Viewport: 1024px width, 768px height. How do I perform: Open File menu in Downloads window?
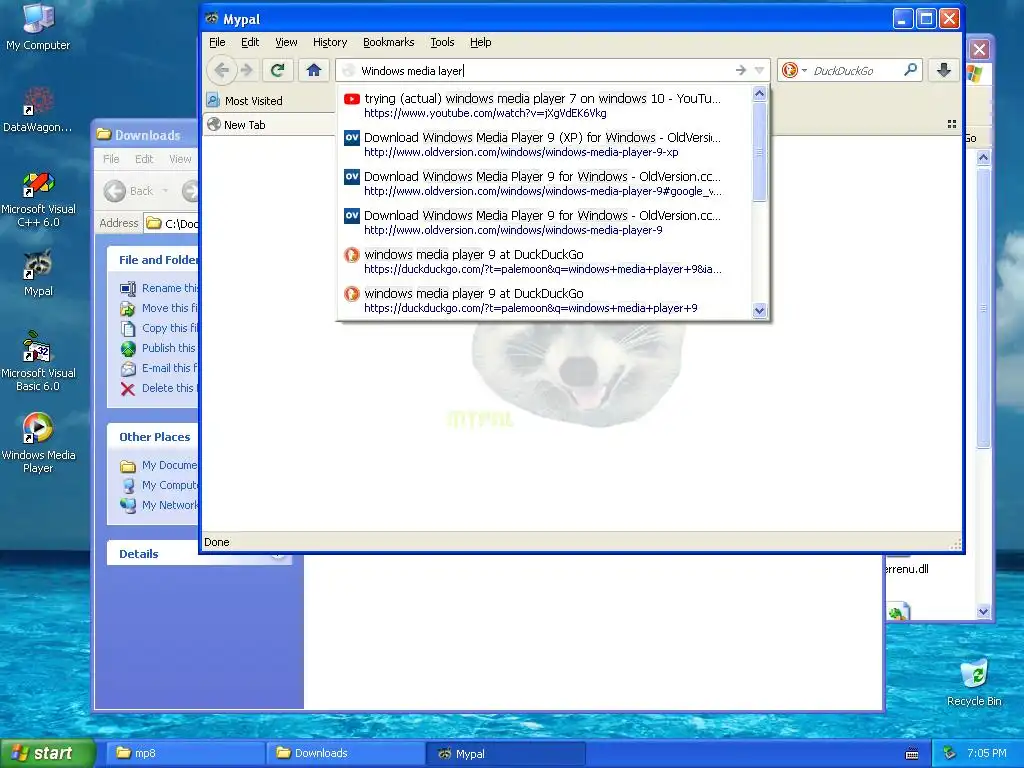(111, 159)
